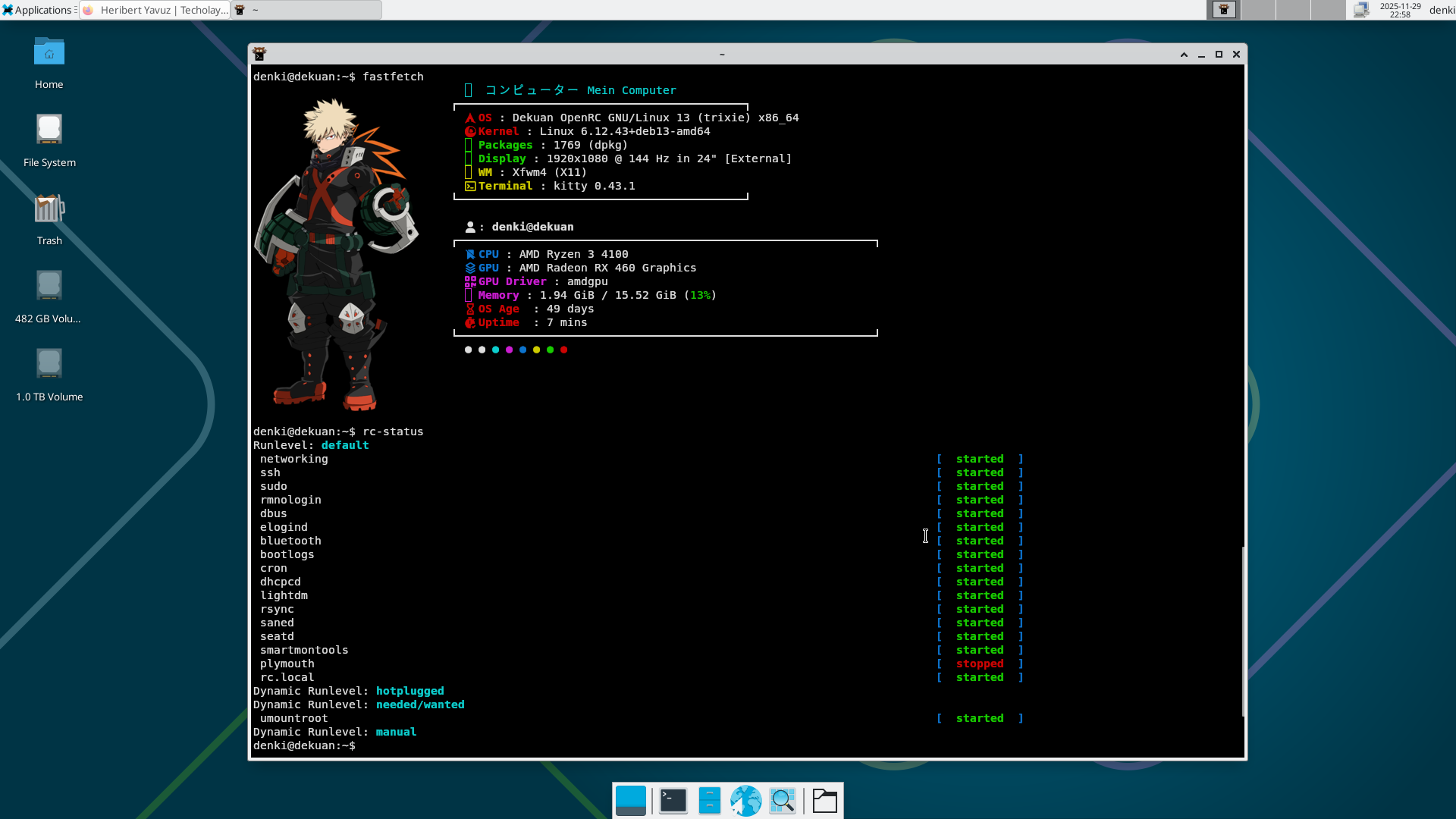Switch to workspace 3 in the pager
Image resolution: width=1456 pixels, height=819 pixels.
coord(1293,10)
